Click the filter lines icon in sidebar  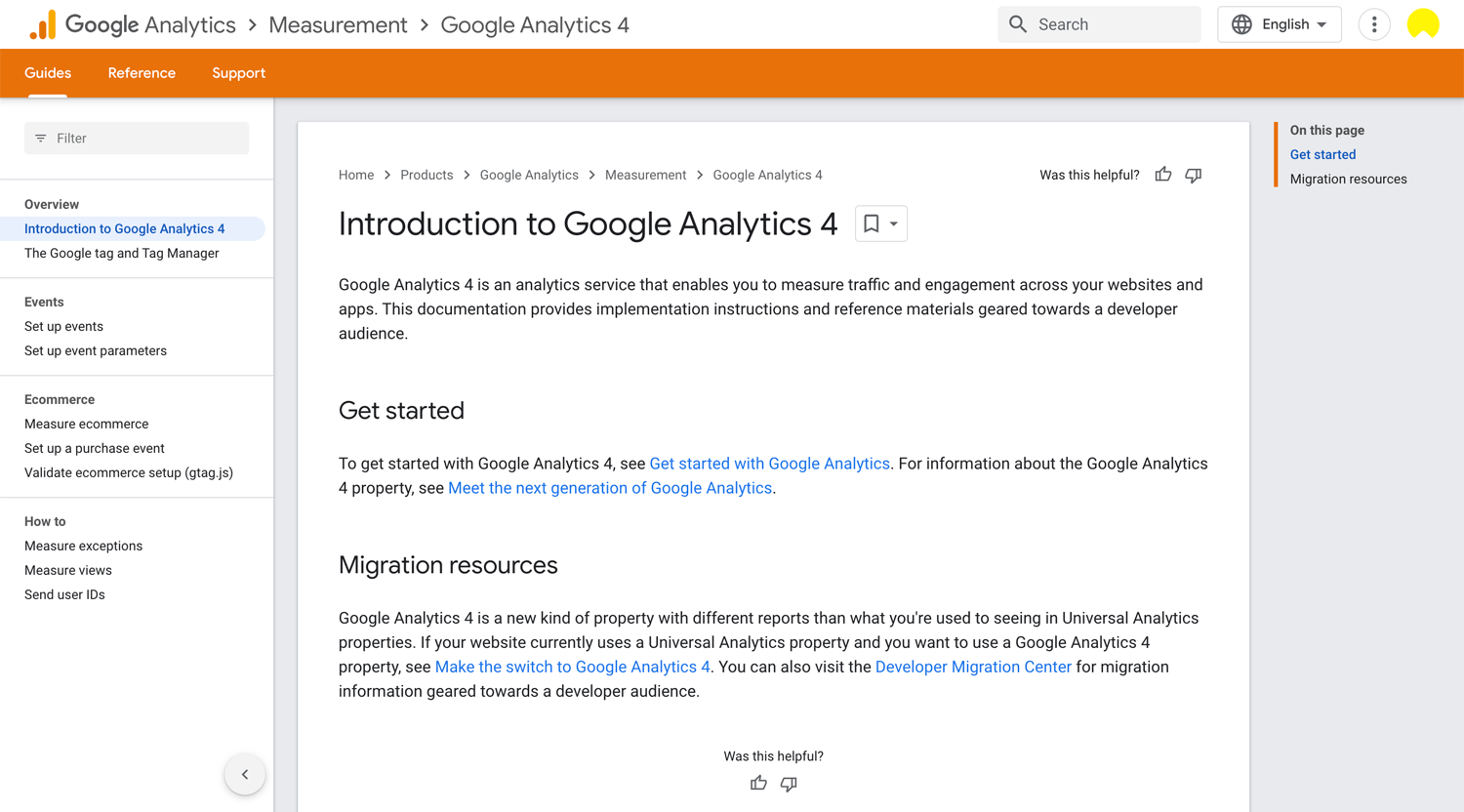click(41, 139)
